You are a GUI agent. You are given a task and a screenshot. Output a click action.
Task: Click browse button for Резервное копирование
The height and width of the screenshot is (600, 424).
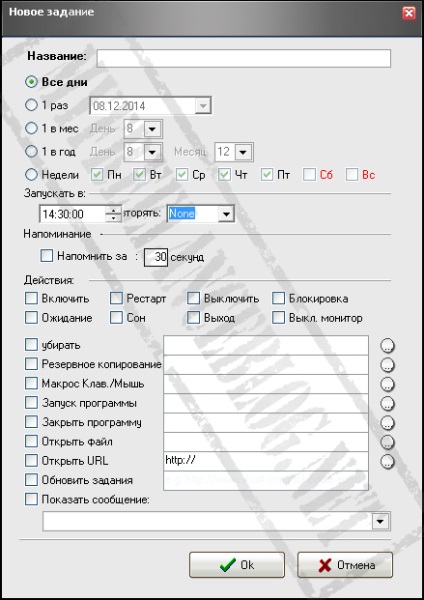[x=387, y=365]
